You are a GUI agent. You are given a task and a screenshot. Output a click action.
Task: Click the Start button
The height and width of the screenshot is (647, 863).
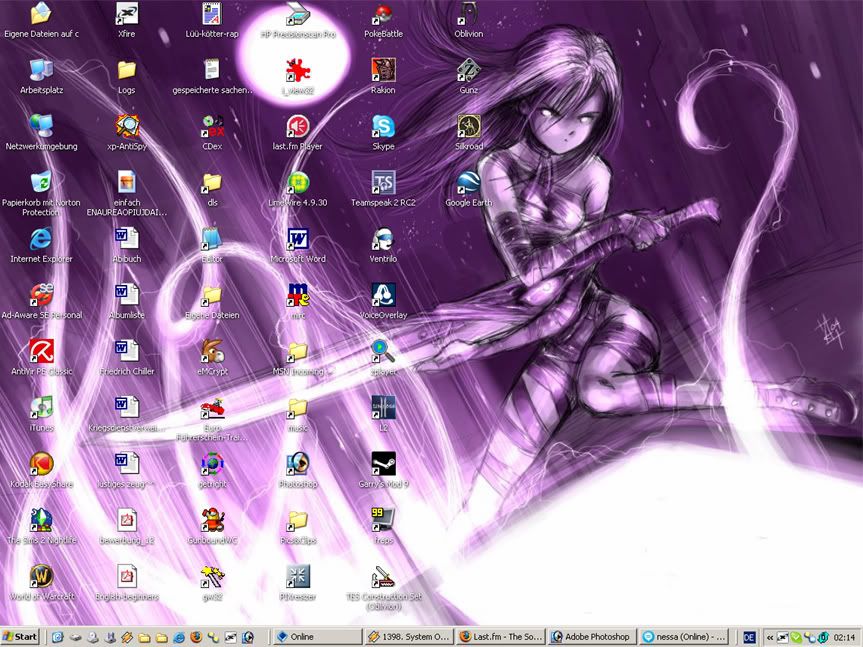20,637
